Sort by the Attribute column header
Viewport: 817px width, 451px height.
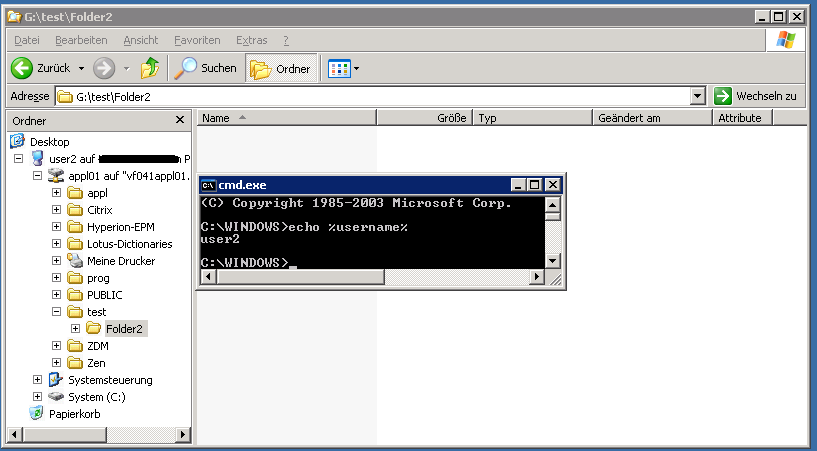[743, 118]
